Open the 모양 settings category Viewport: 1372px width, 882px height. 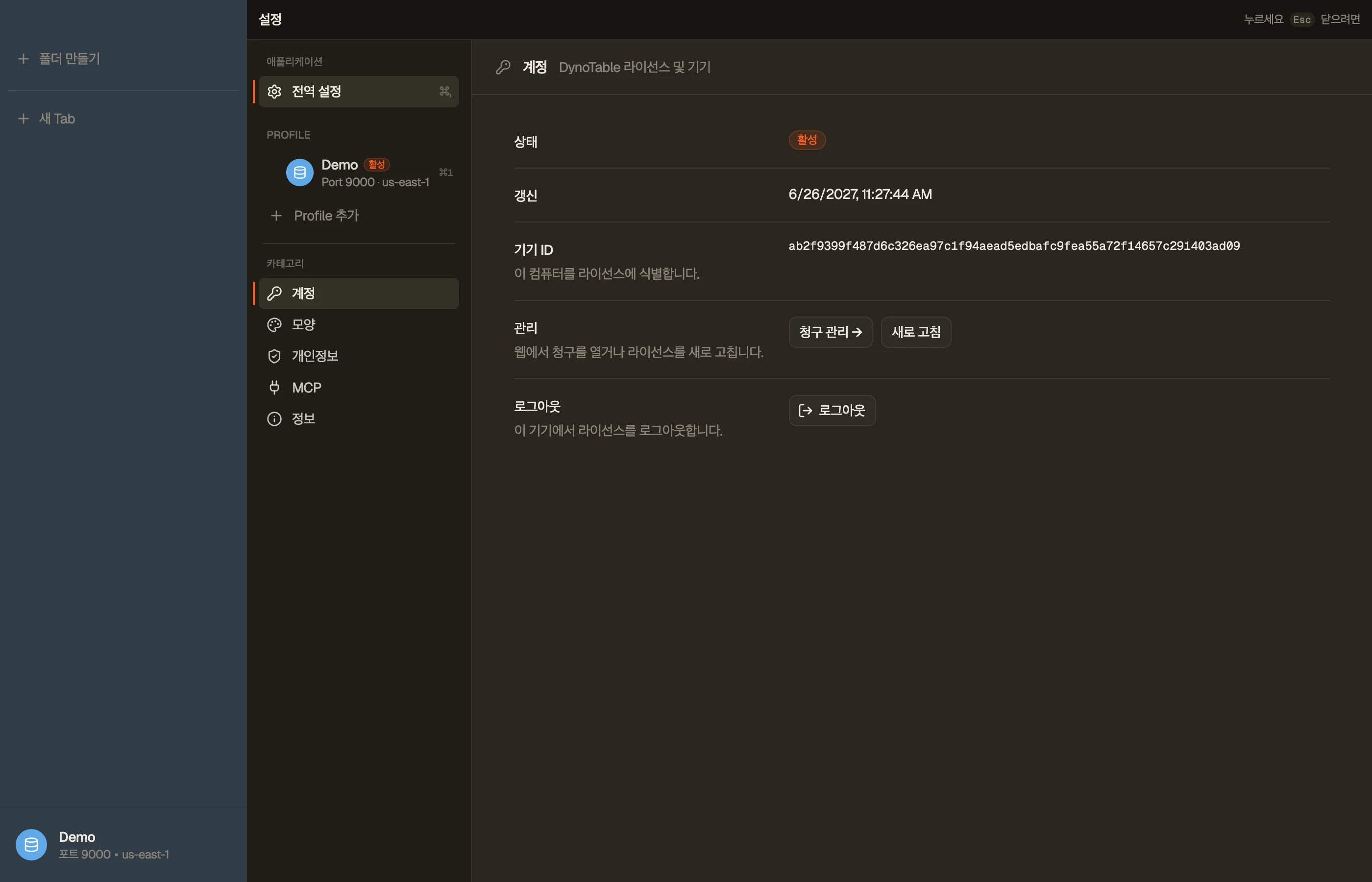[359, 325]
